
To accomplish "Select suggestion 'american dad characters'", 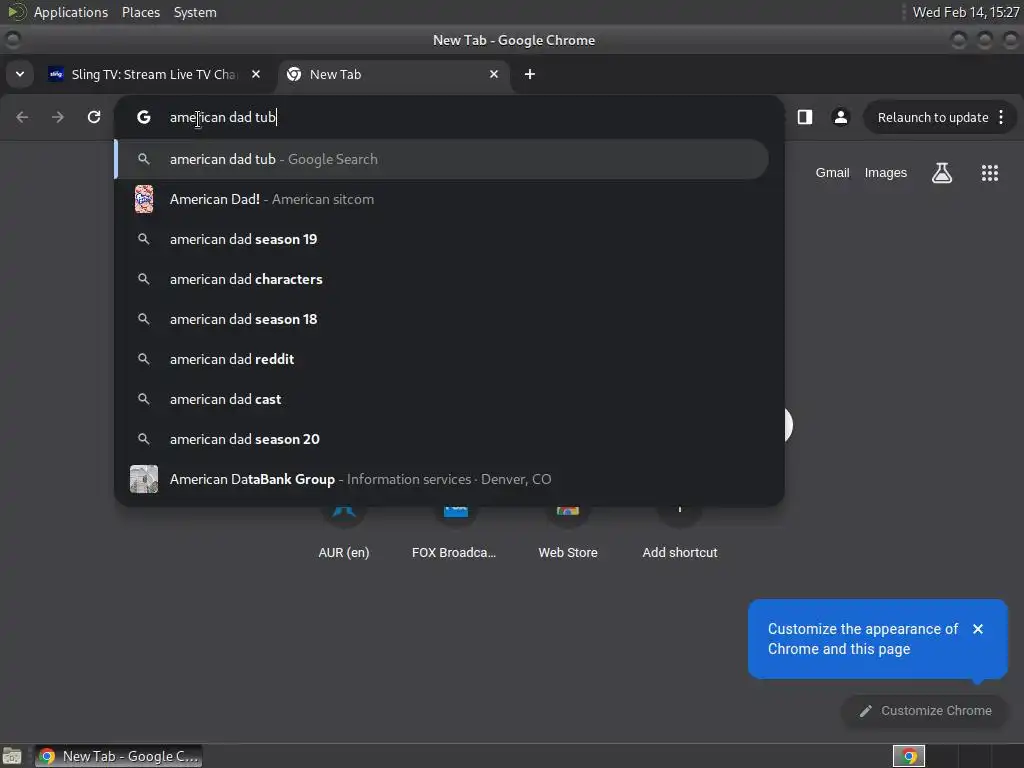I will tap(441, 279).
